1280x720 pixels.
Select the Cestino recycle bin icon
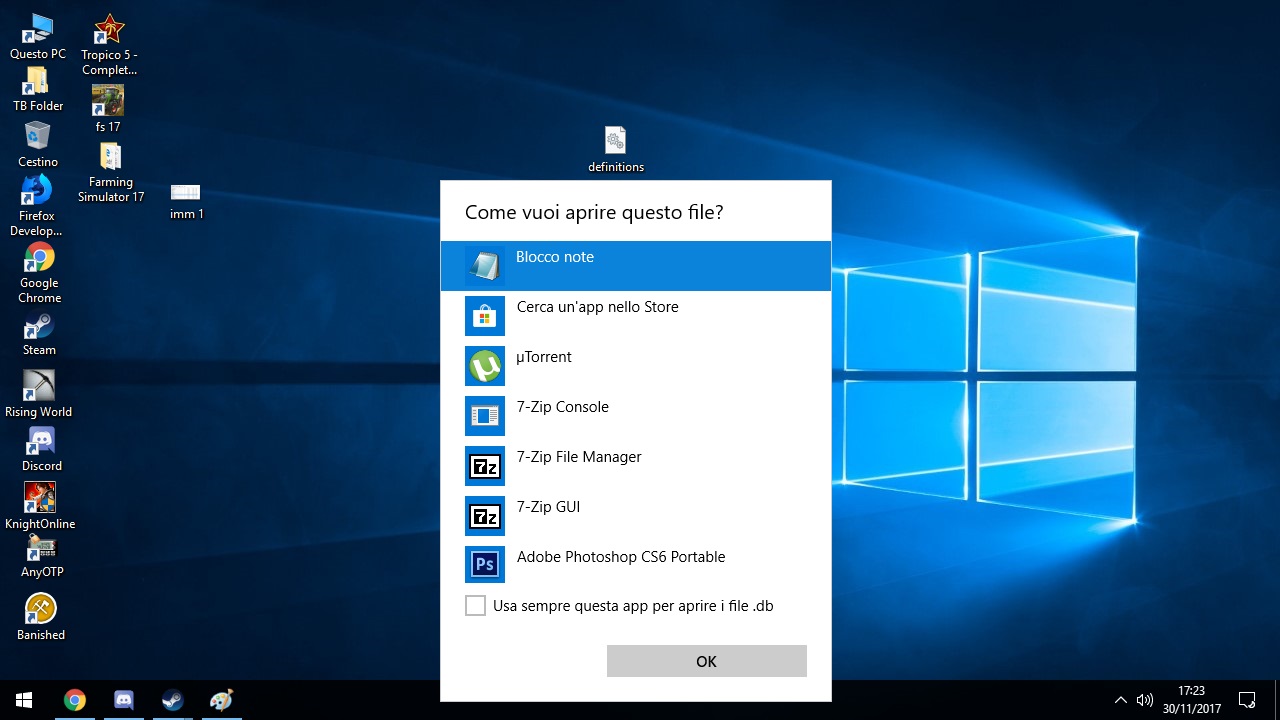click(x=38, y=144)
